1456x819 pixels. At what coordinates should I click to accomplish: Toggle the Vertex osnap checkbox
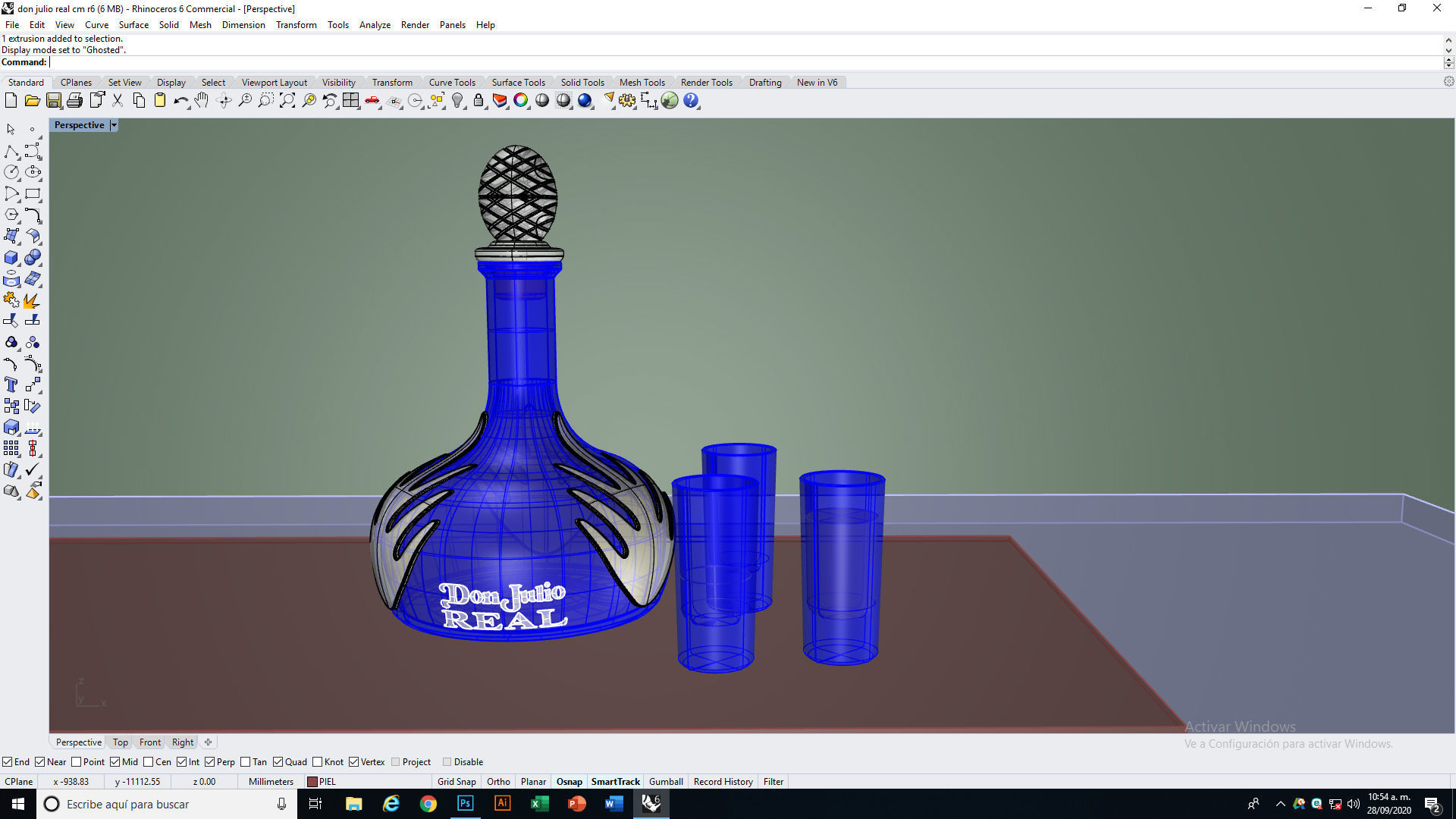(x=354, y=762)
